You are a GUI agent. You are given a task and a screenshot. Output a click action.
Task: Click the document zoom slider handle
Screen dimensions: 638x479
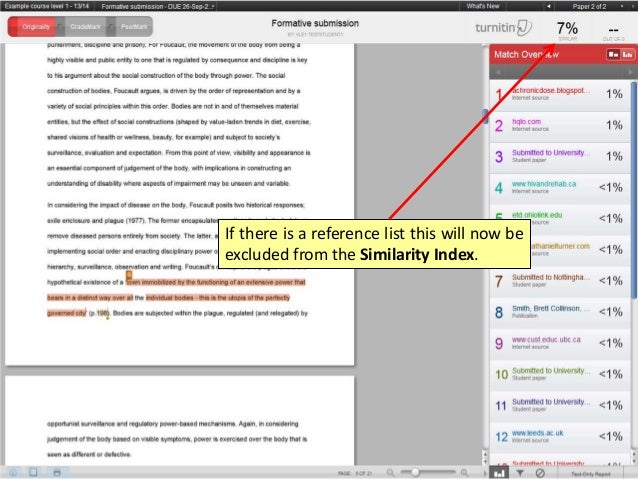pos(415,472)
